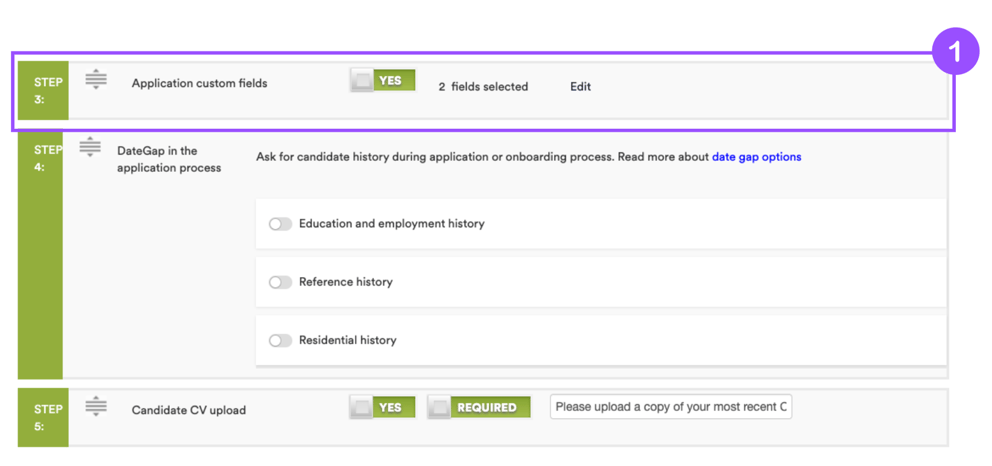Open the date gap options link

(x=756, y=157)
